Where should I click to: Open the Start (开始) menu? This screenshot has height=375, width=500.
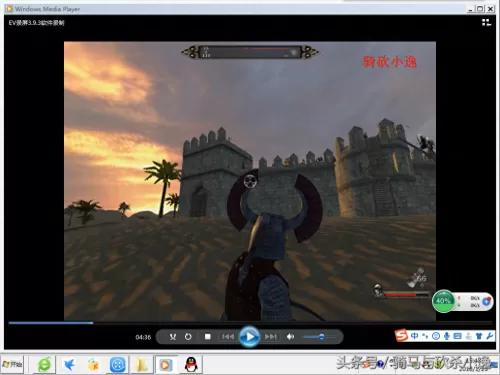pyautogui.click(x=12, y=364)
